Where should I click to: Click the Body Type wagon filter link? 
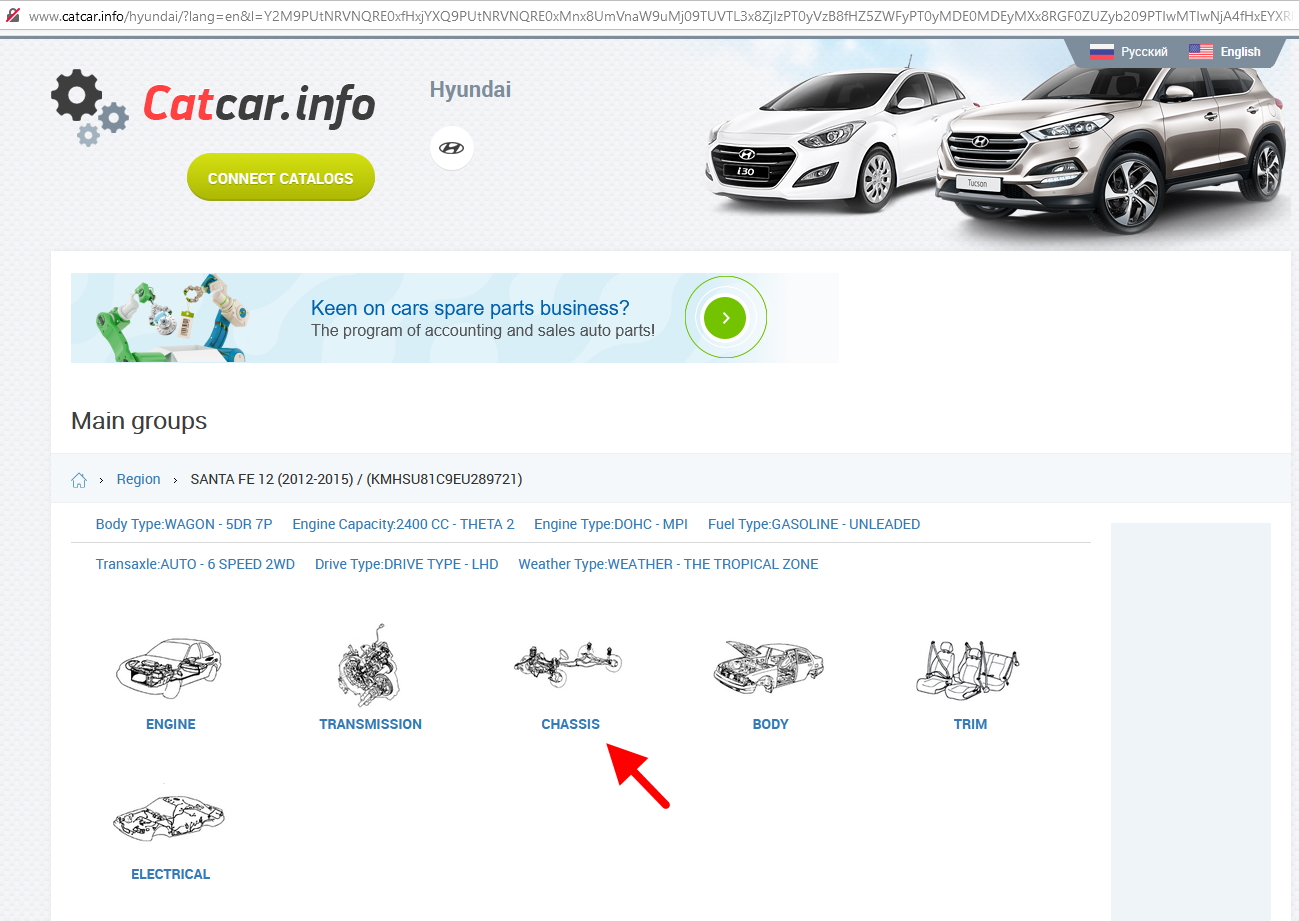pyautogui.click(x=184, y=524)
